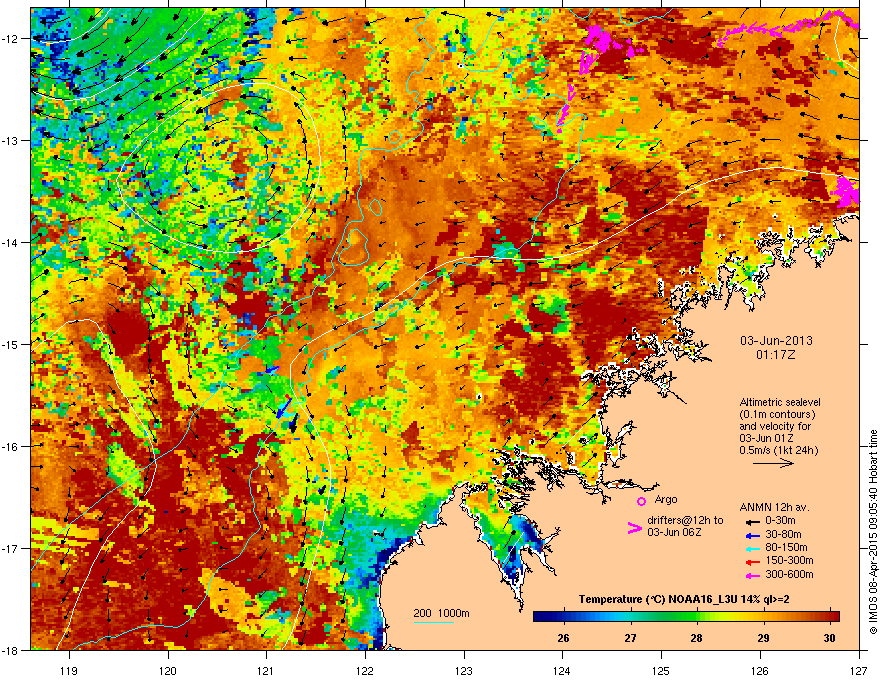Click the '03-Jun 06Z' drifter time text
Screen dimensions: 880x680
(x=674, y=532)
